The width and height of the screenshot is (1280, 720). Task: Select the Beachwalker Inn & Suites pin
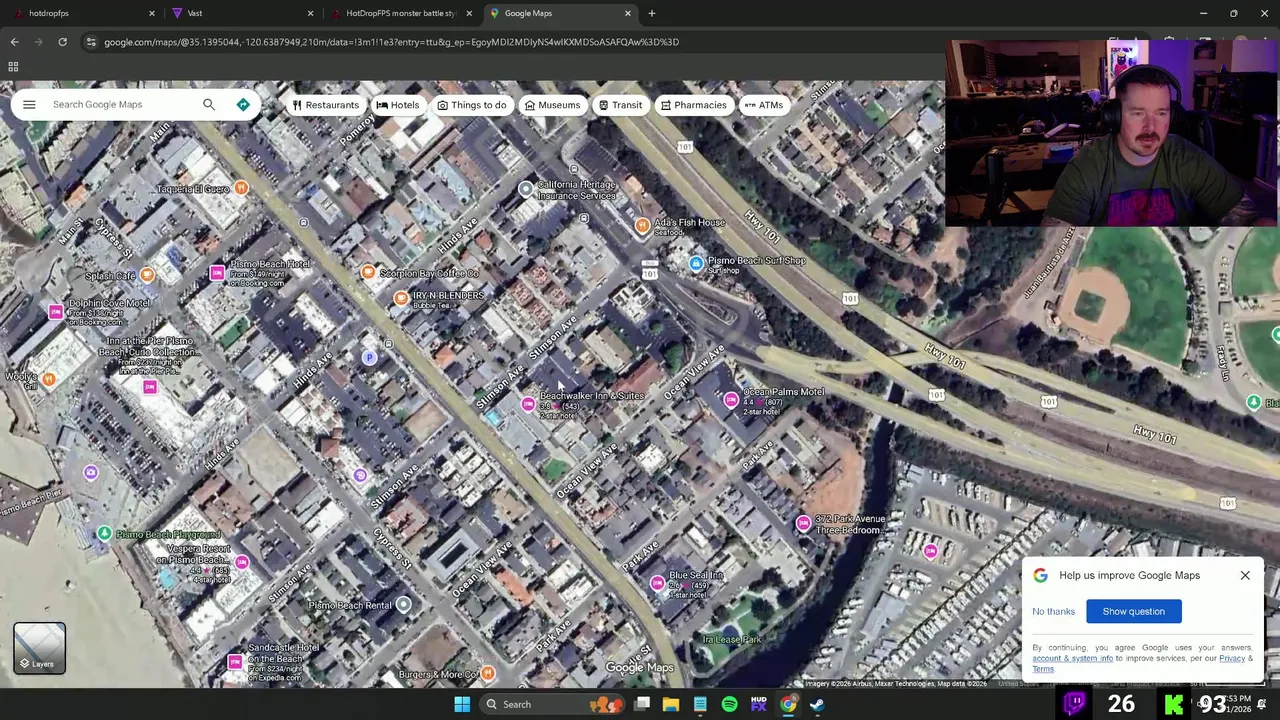coord(528,404)
